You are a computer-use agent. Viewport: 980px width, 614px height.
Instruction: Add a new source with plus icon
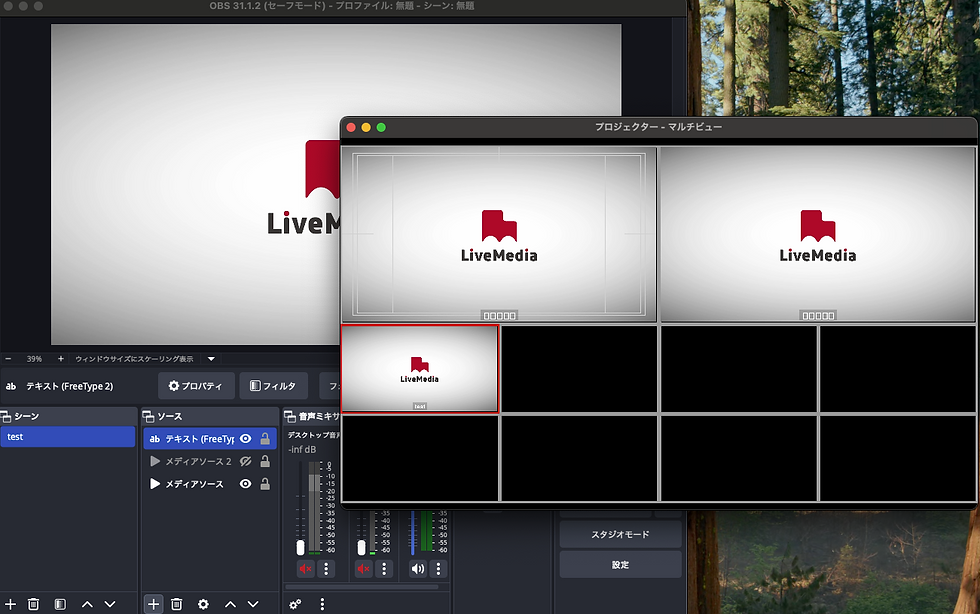(154, 604)
